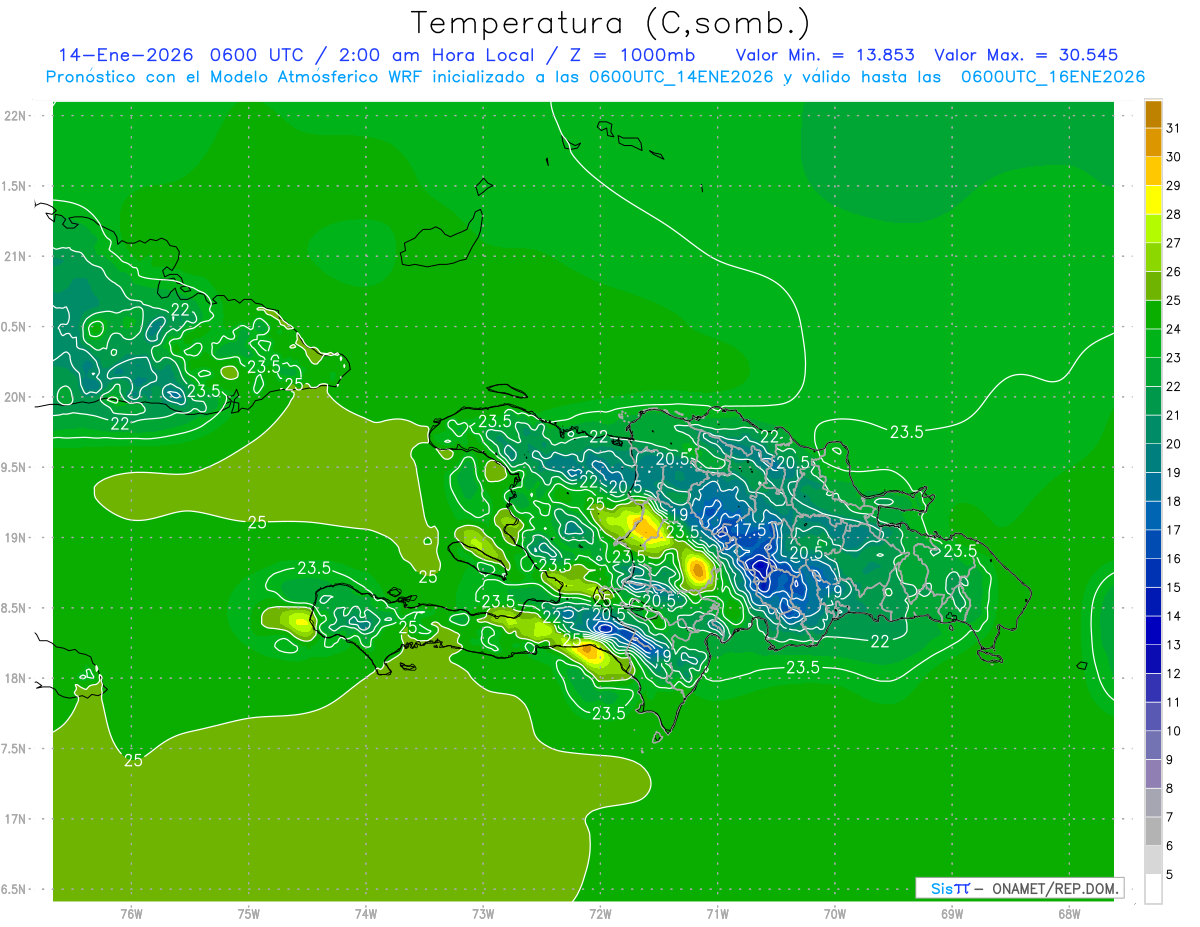The width and height of the screenshot is (1200, 927).
Task: Click the legend swatch between 23 and 24
Action: (1153, 344)
